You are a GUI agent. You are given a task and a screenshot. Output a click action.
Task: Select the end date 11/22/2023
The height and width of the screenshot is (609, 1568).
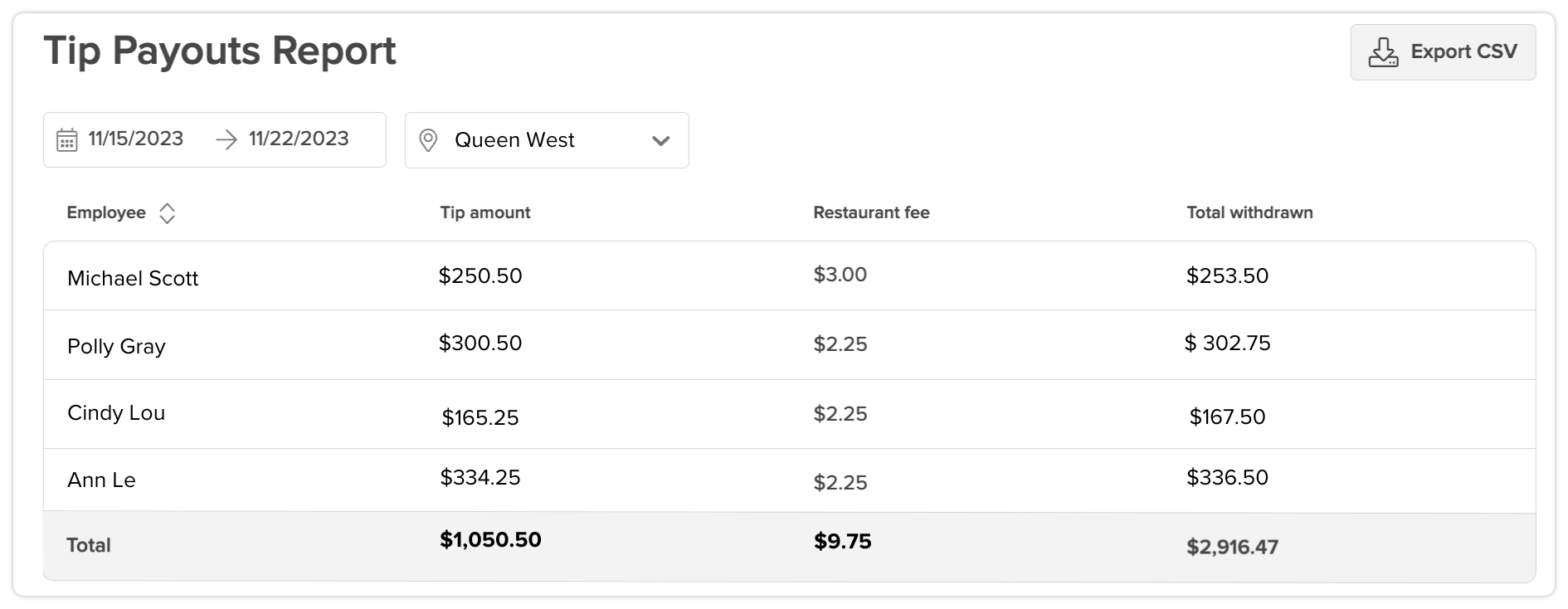[x=299, y=139]
